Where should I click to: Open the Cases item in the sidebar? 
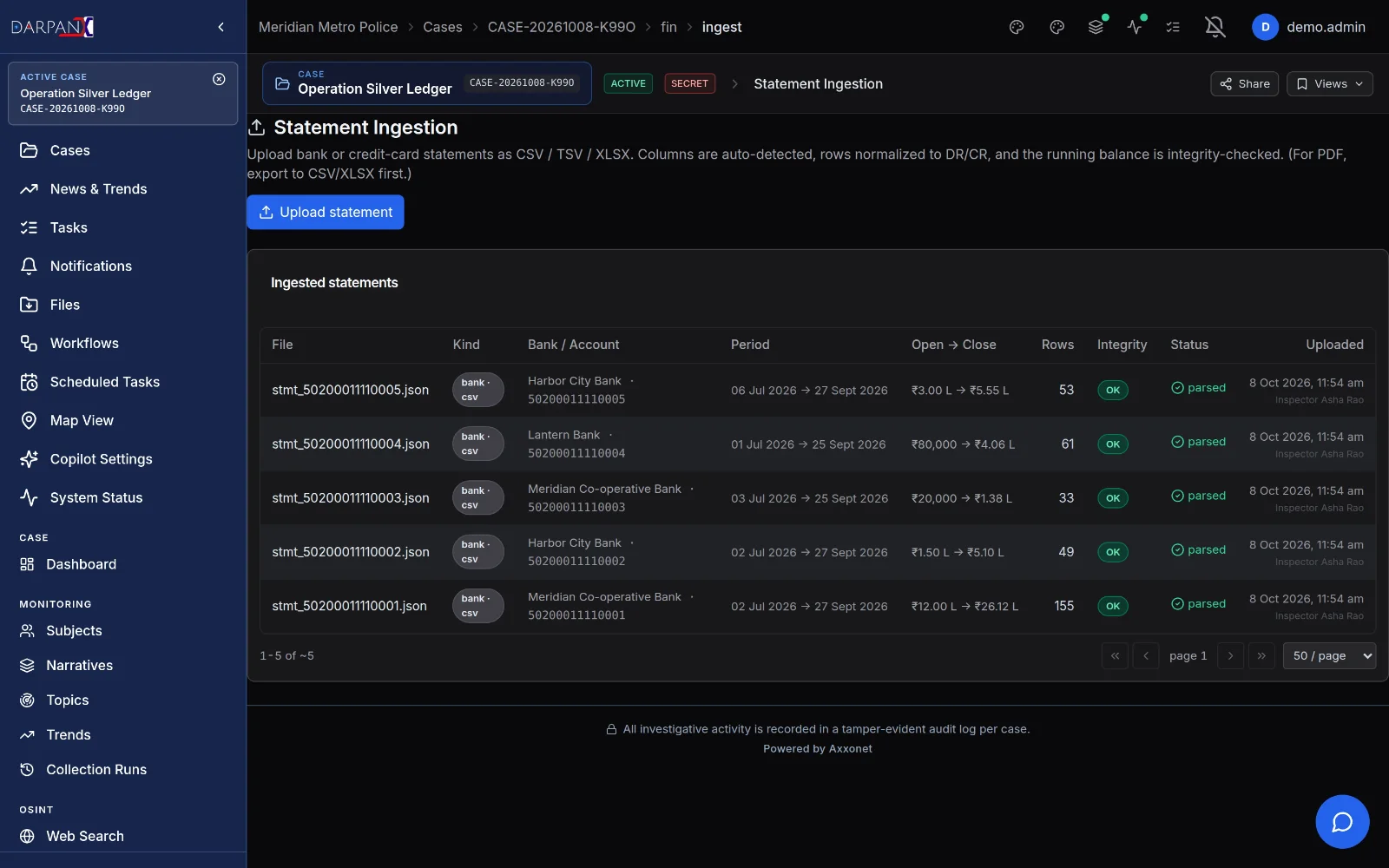[123, 150]
